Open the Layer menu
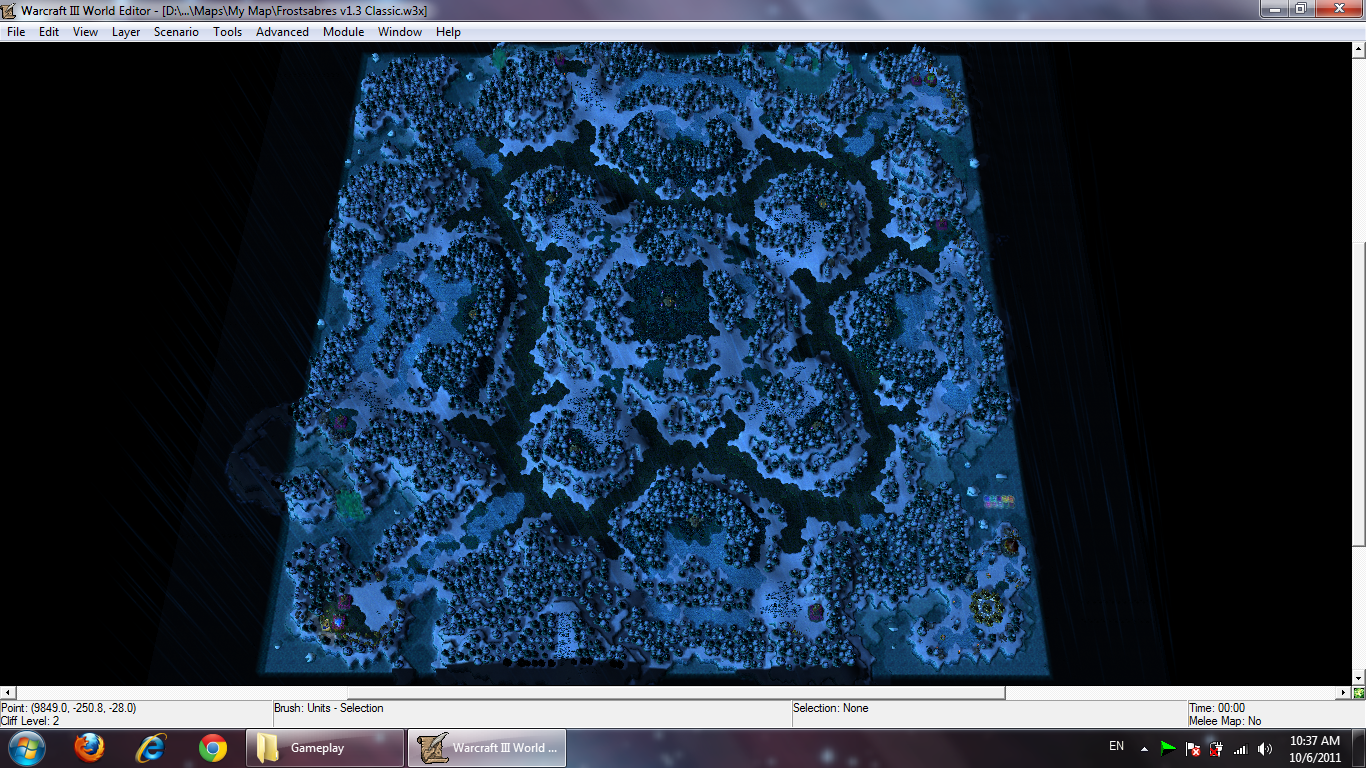Viewport: 1366px width, 768px height. pyautogui.click(x=126, y=32)
